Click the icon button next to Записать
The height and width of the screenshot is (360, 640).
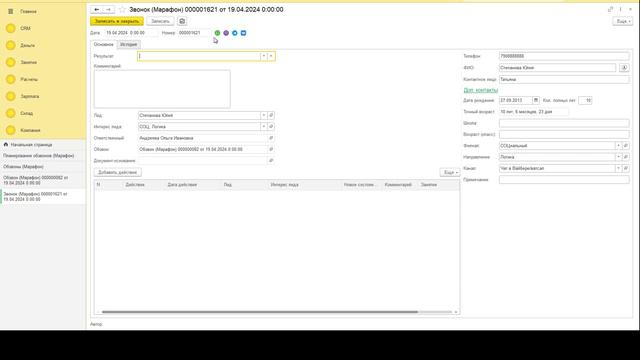coord(182,21)
